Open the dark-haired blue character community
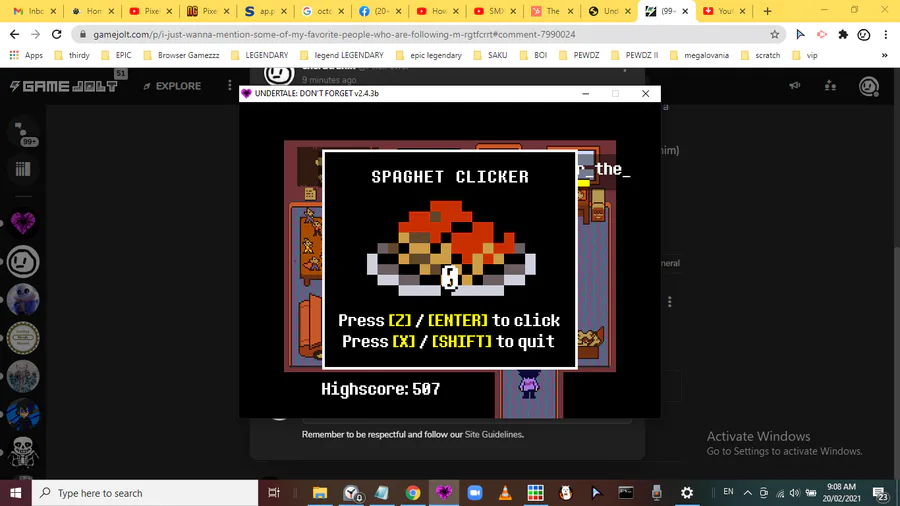900x506 pixels. click(23, 414)
